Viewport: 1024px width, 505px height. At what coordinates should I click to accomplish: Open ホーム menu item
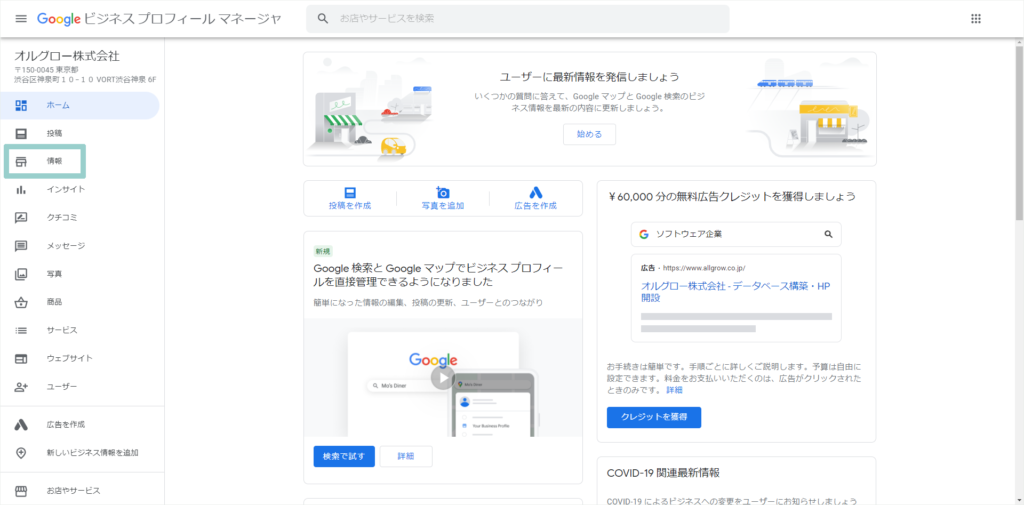58,105
